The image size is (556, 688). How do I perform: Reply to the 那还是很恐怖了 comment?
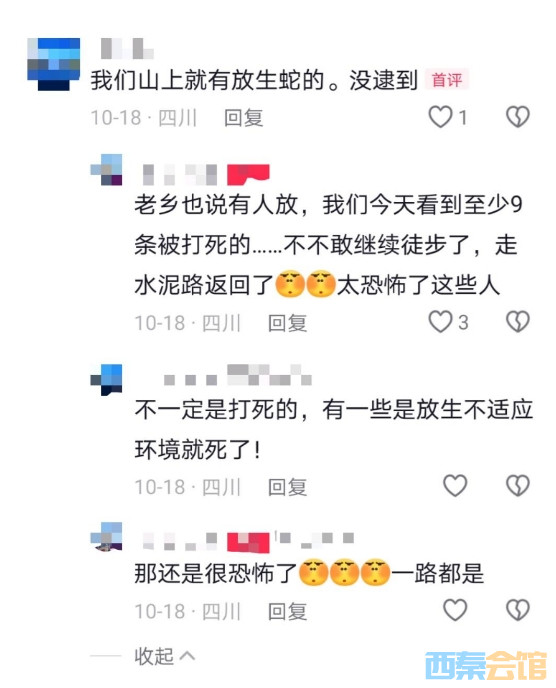287,611
